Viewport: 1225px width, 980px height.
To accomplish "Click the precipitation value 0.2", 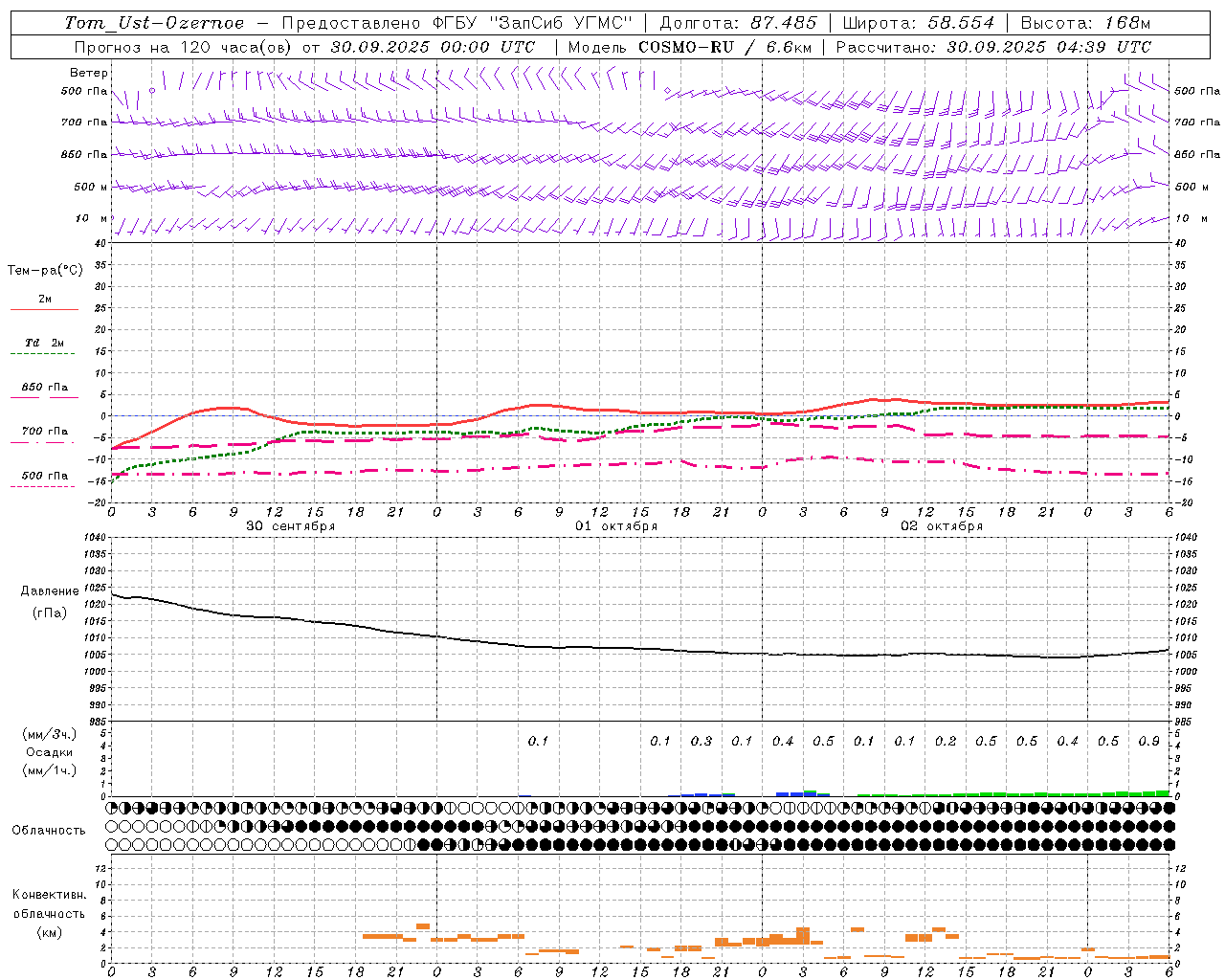I will click(x=946, y=741).
